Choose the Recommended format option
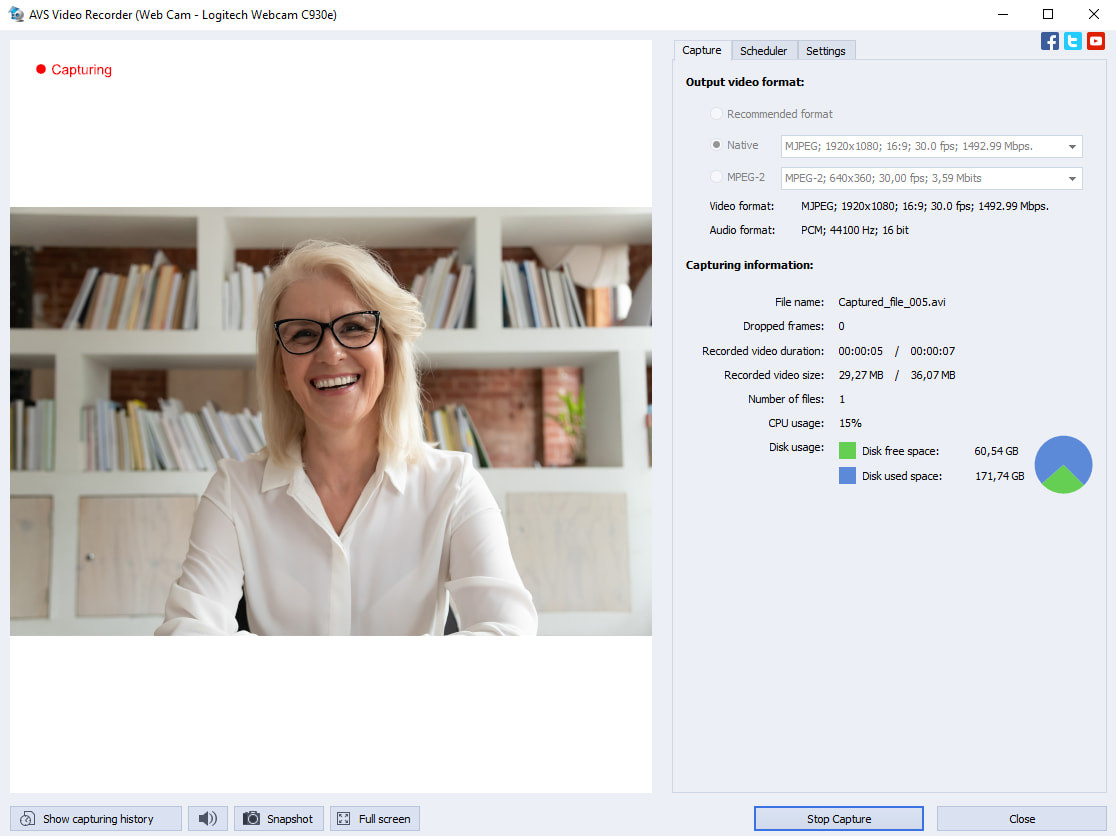1116x836 pixels. (716, 113)
